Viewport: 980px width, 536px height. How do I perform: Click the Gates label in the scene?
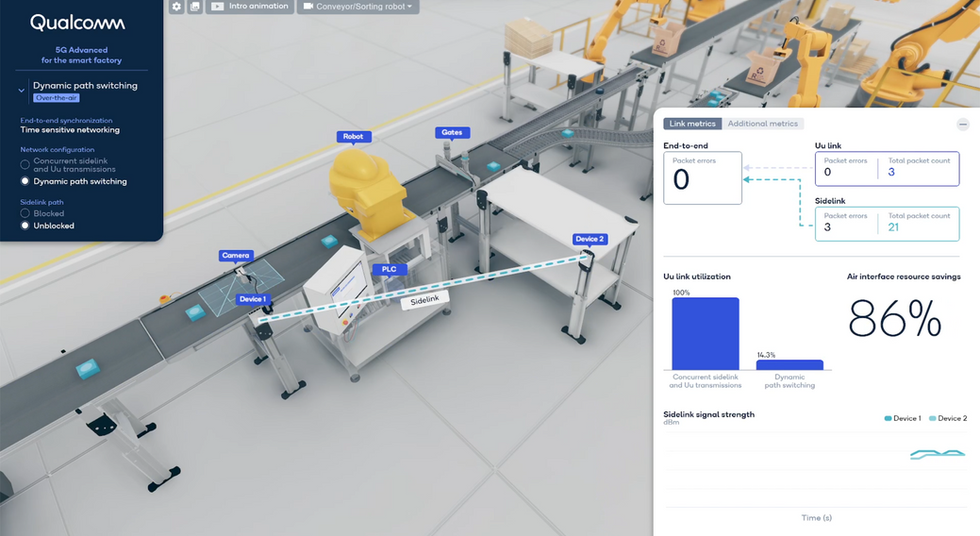point(452,132)
